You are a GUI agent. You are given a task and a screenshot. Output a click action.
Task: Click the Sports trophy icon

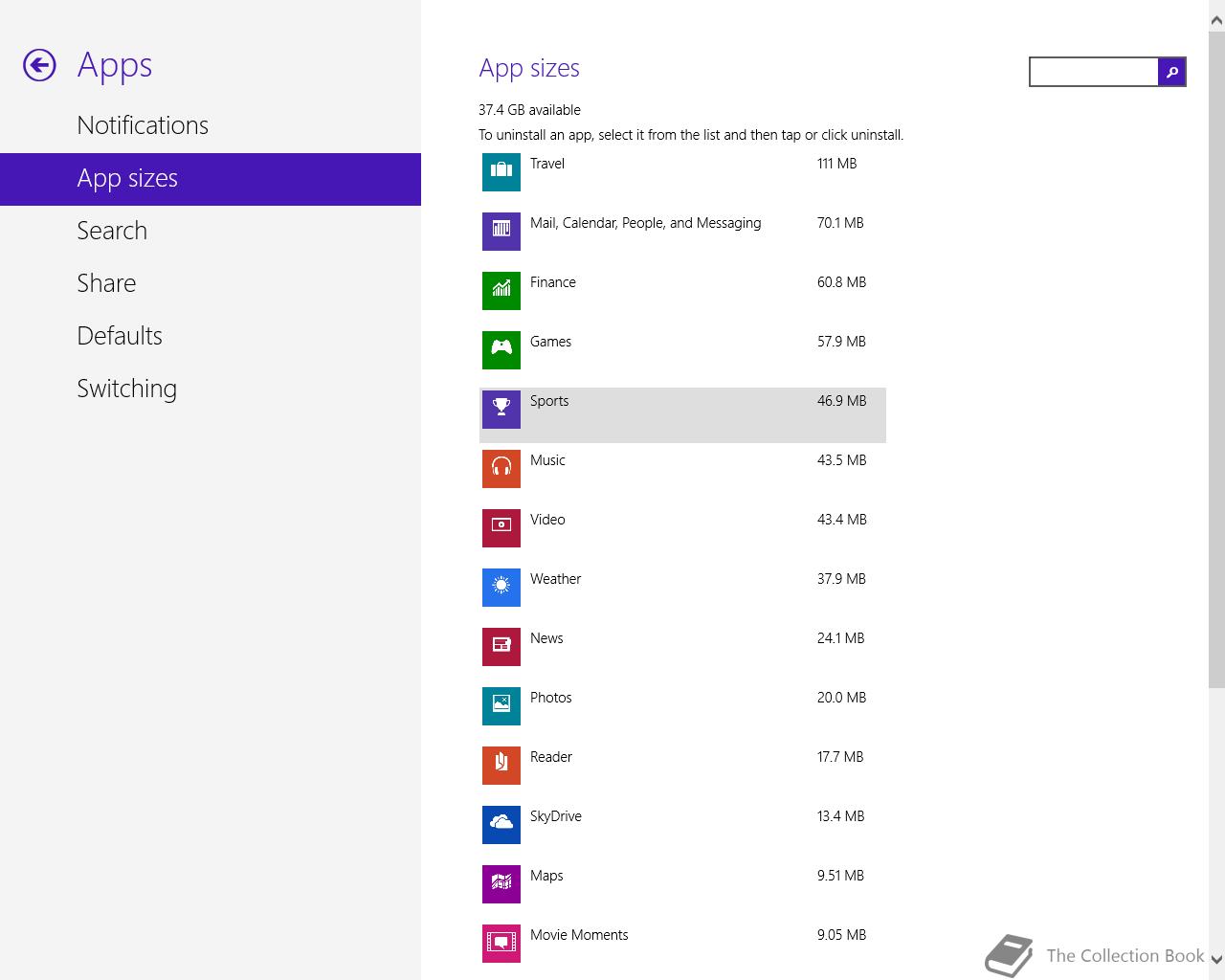tap(501, 410)
